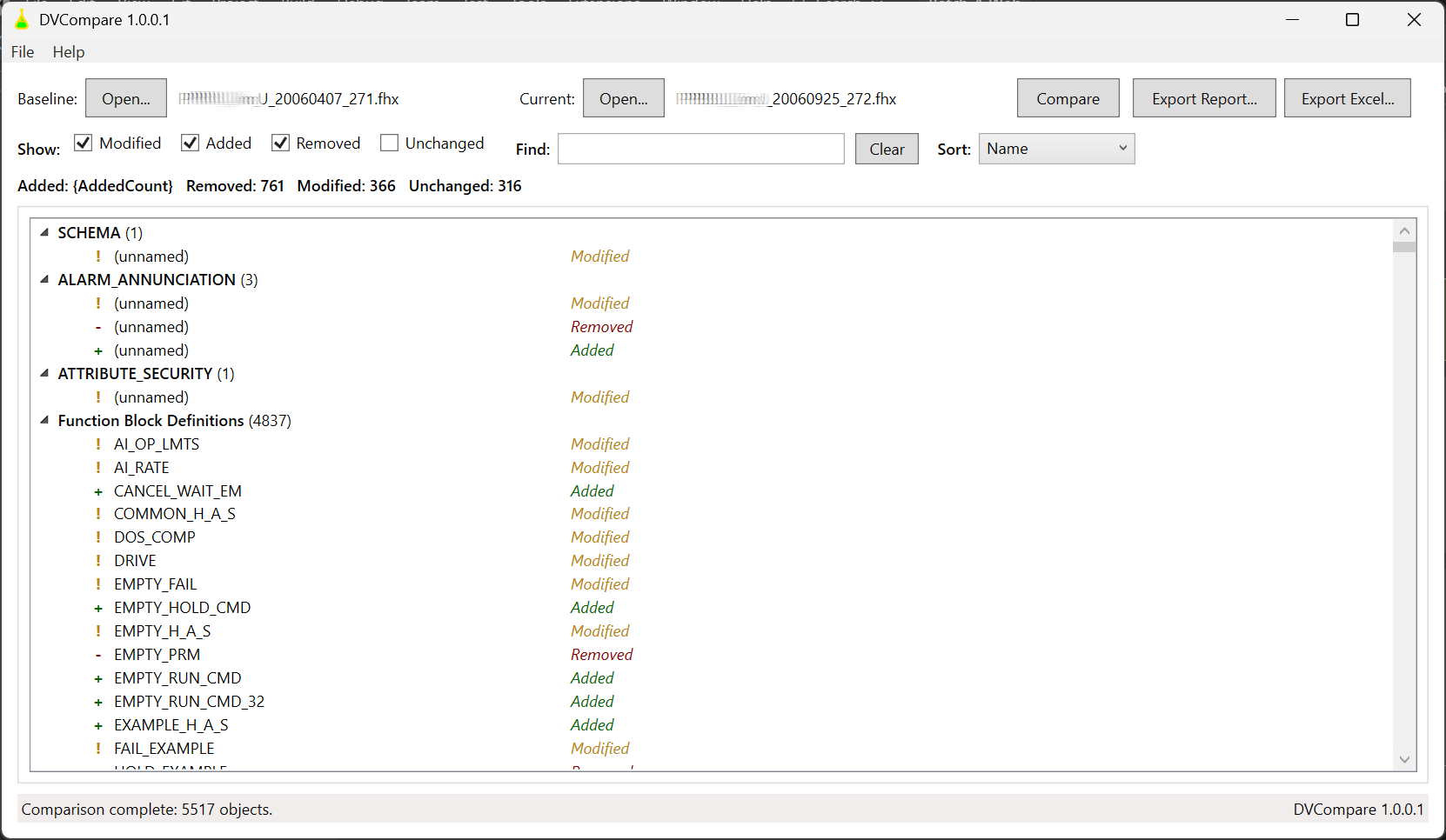Click the 'Modified: 366' summary count

tap(346, 186)
